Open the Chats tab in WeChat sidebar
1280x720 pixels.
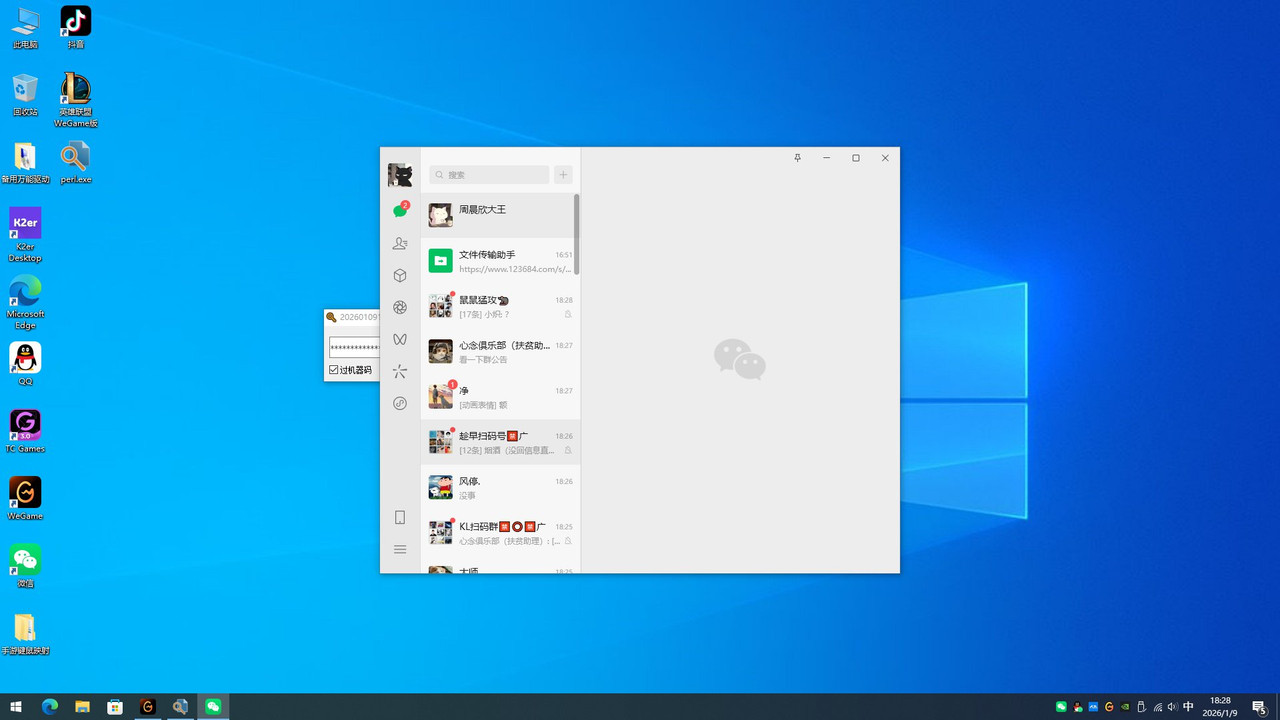[400, 211]
